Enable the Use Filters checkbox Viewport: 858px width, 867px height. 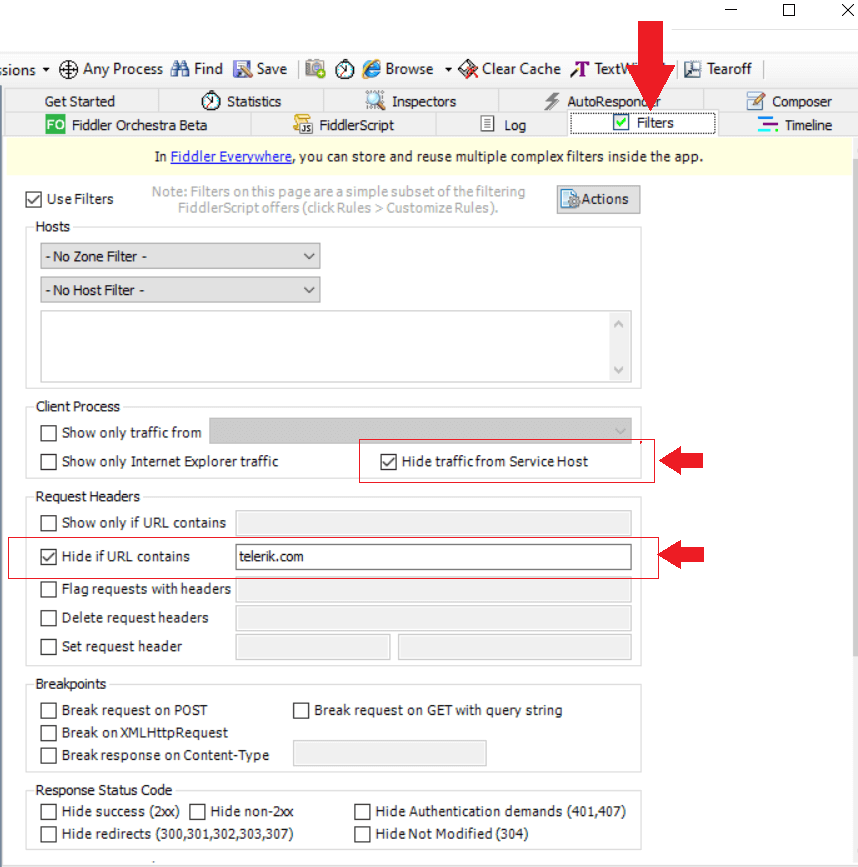(33, 199)
